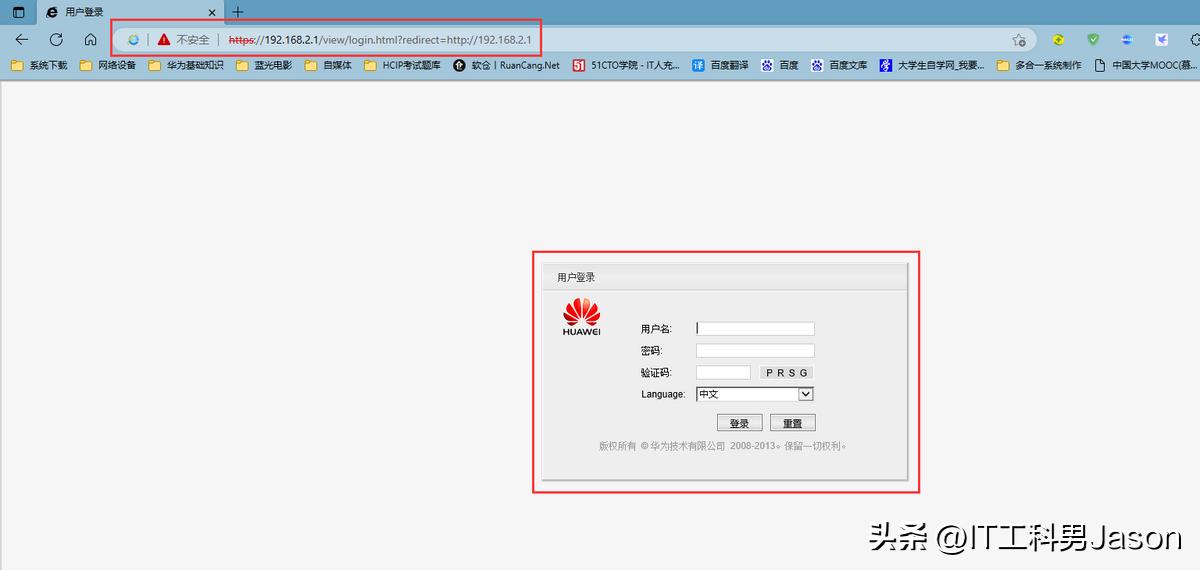Click the 不安全 security warning indicator
This screenshot has height=570, width=1200.
(184, 40)
